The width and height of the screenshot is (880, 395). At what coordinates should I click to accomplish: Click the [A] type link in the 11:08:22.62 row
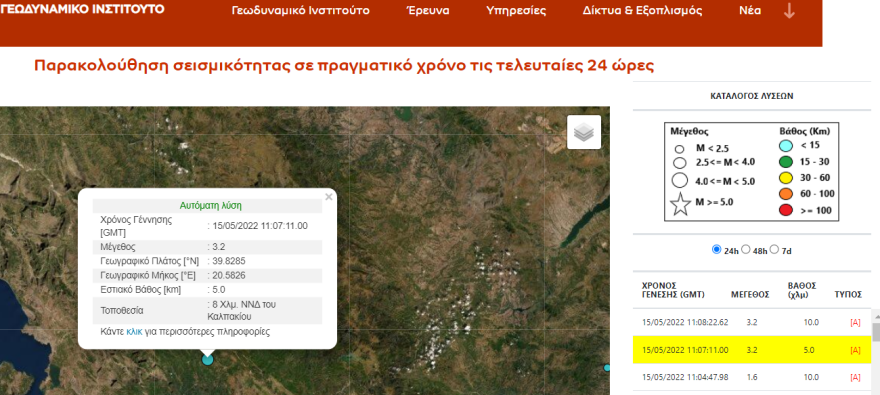coord(855,323)
